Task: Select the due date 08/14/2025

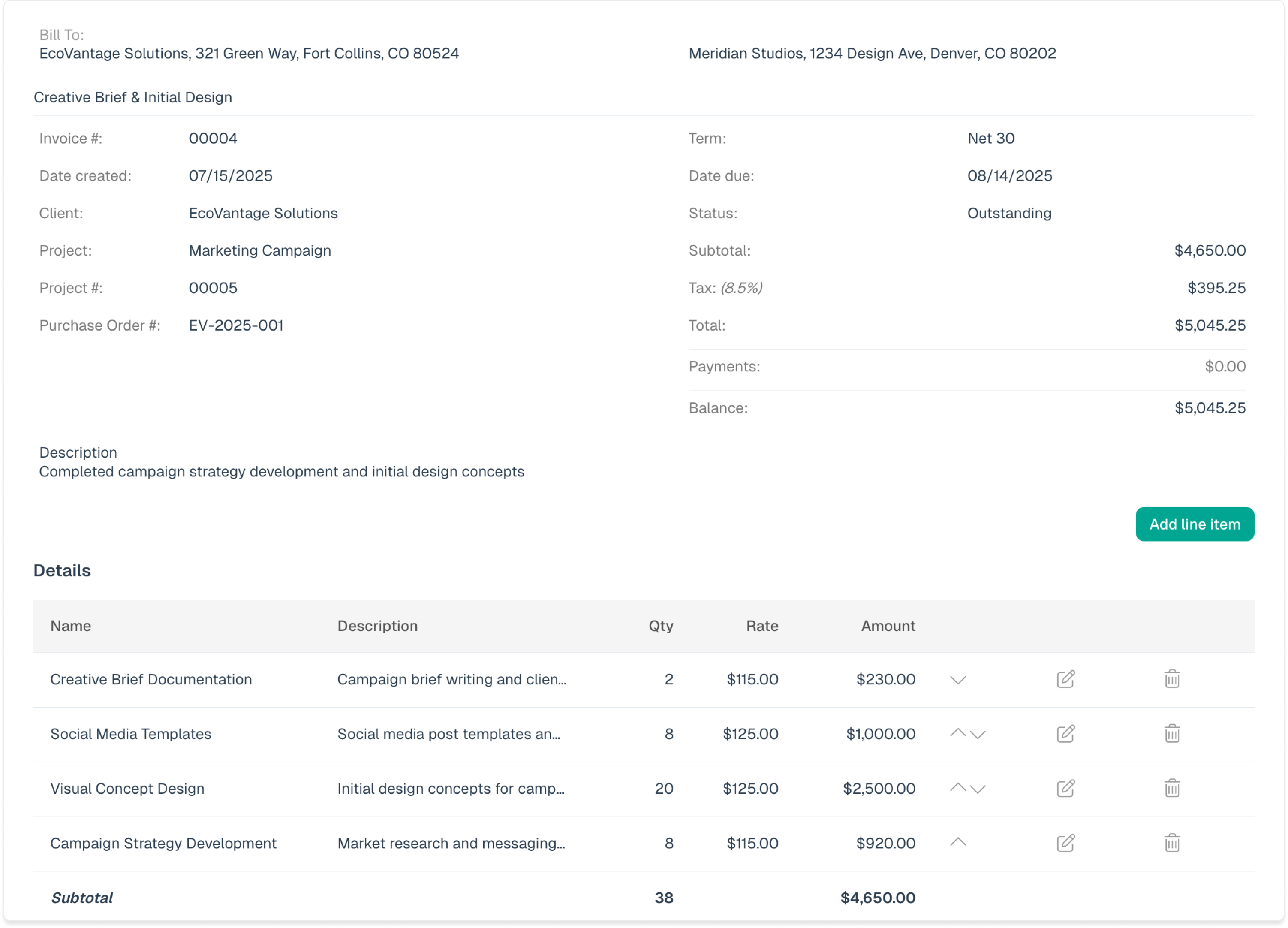Action: [1010, 175]
